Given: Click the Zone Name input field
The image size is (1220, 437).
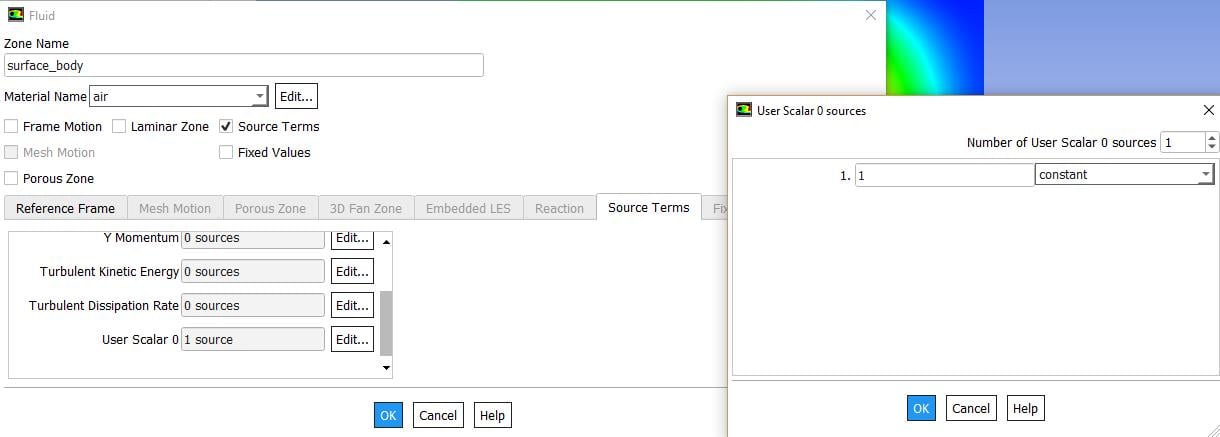Looking at the screenshot, I should (244, 65).
